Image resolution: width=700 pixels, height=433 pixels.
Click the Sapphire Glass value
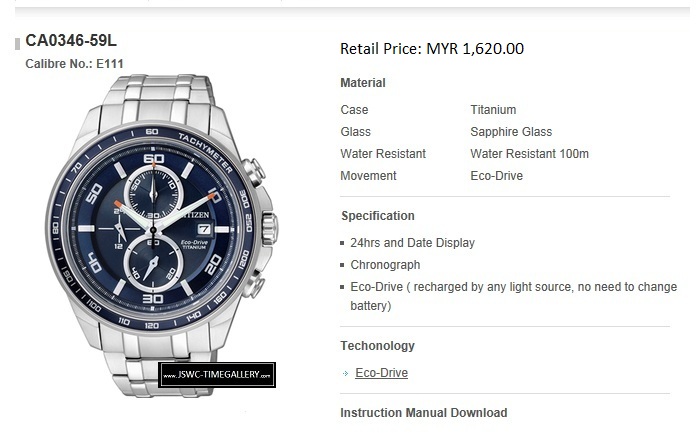click(511, 132)
